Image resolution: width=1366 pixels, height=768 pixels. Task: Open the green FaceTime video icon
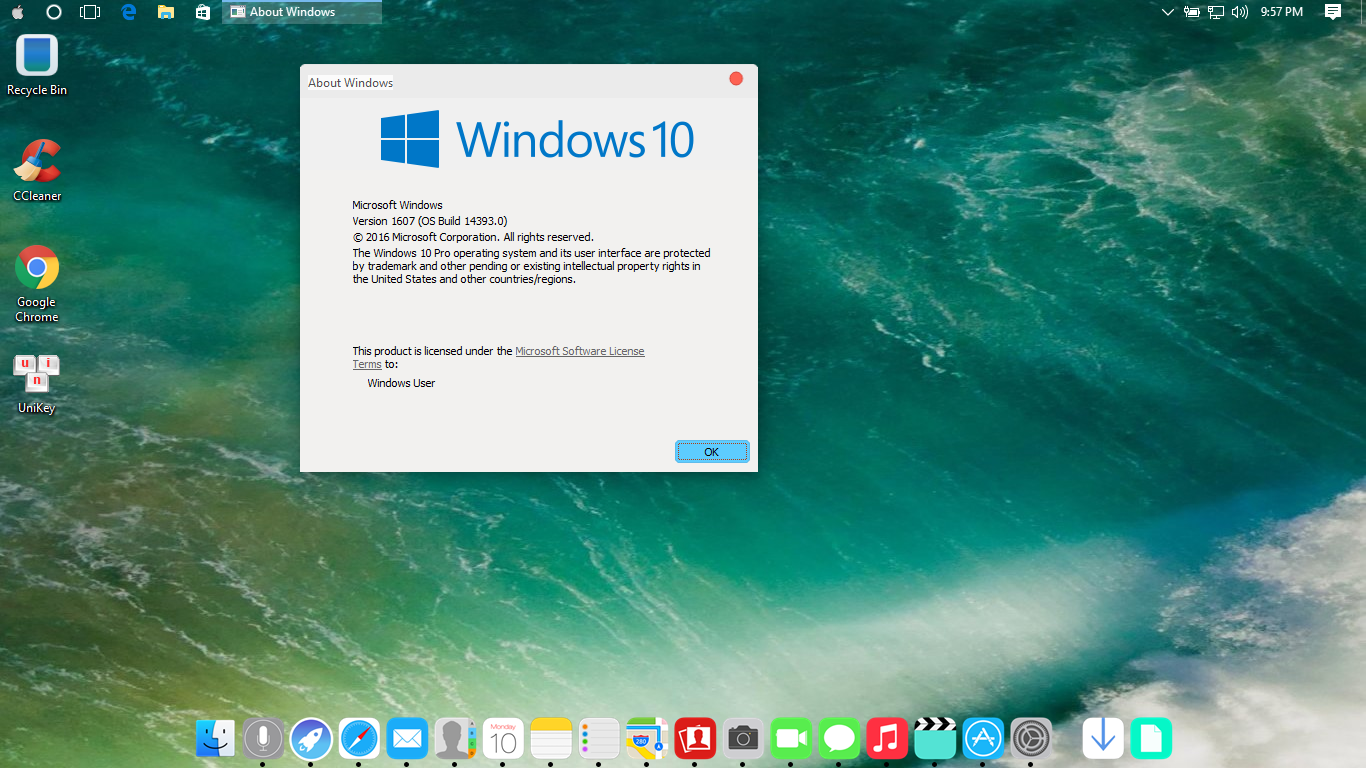point(791,739)
